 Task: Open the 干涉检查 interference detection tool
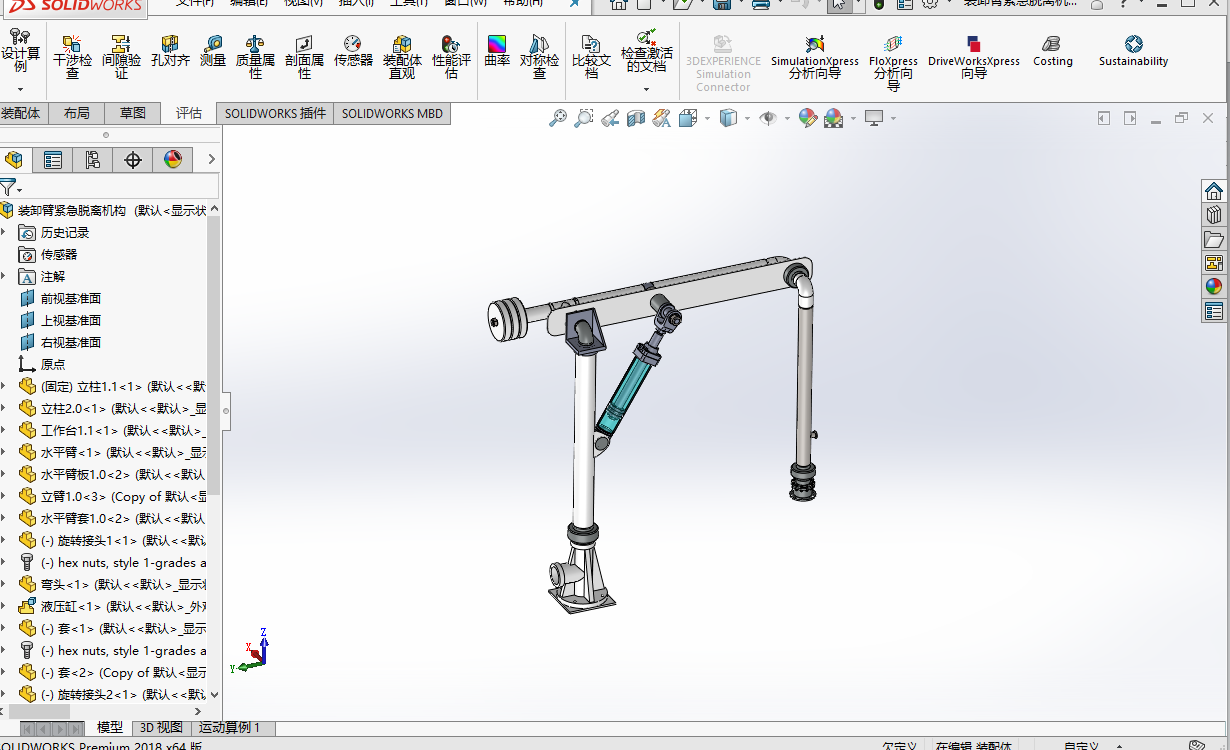click(x=72, y=58)
